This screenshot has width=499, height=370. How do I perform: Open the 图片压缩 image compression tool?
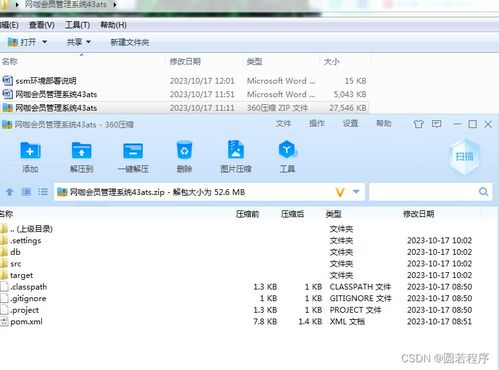236,150
